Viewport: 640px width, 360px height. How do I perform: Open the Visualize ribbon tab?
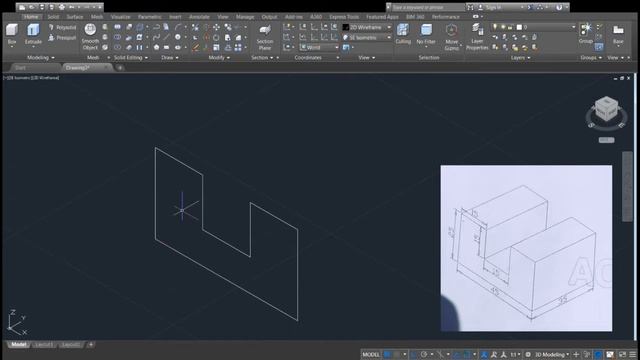pos(120,17)
